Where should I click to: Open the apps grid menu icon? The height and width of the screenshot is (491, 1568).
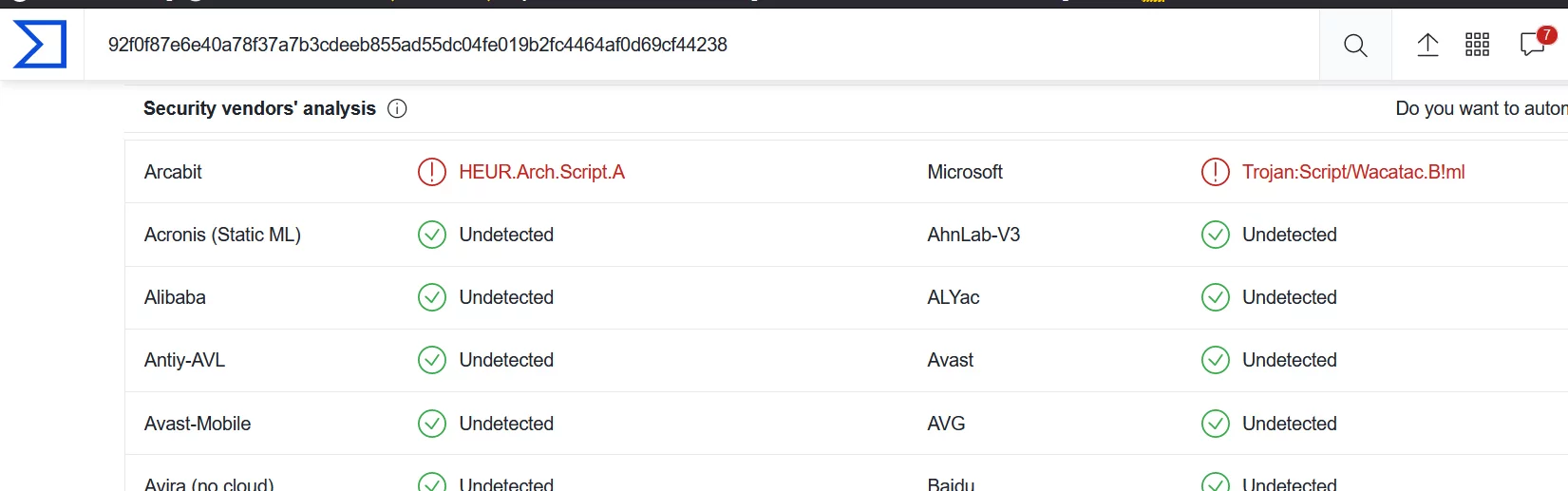[x=1477, y=45]
